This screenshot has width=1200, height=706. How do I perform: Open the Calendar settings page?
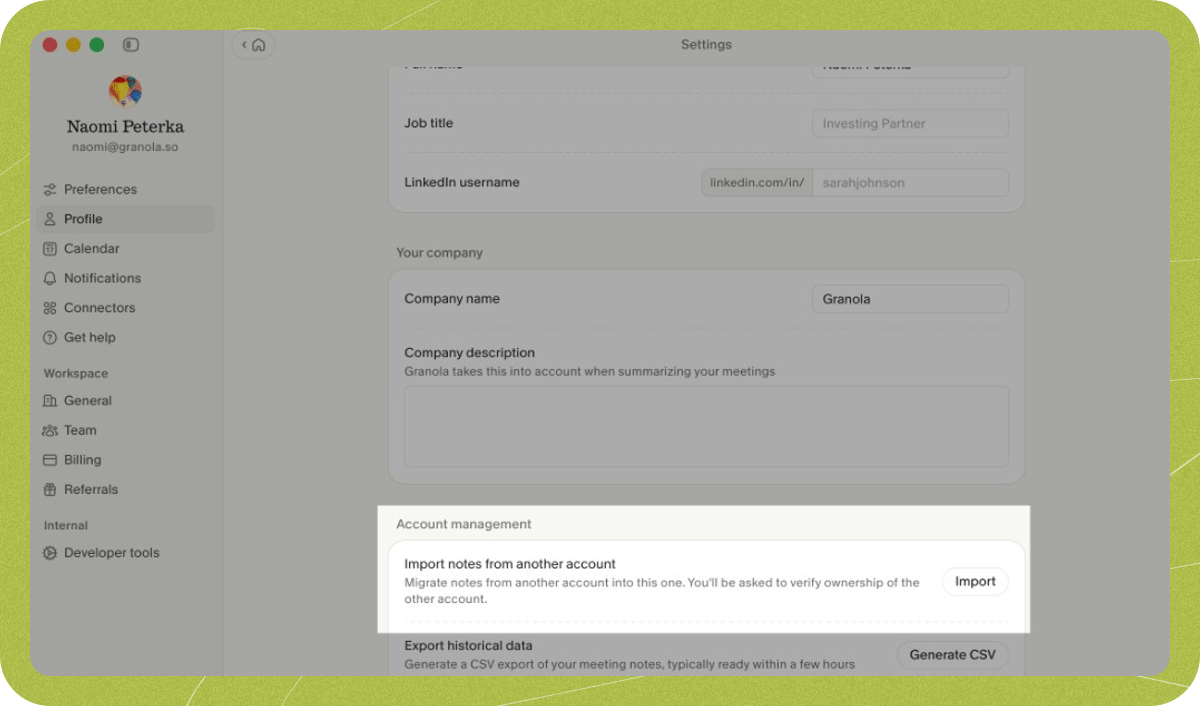point(125,248)
